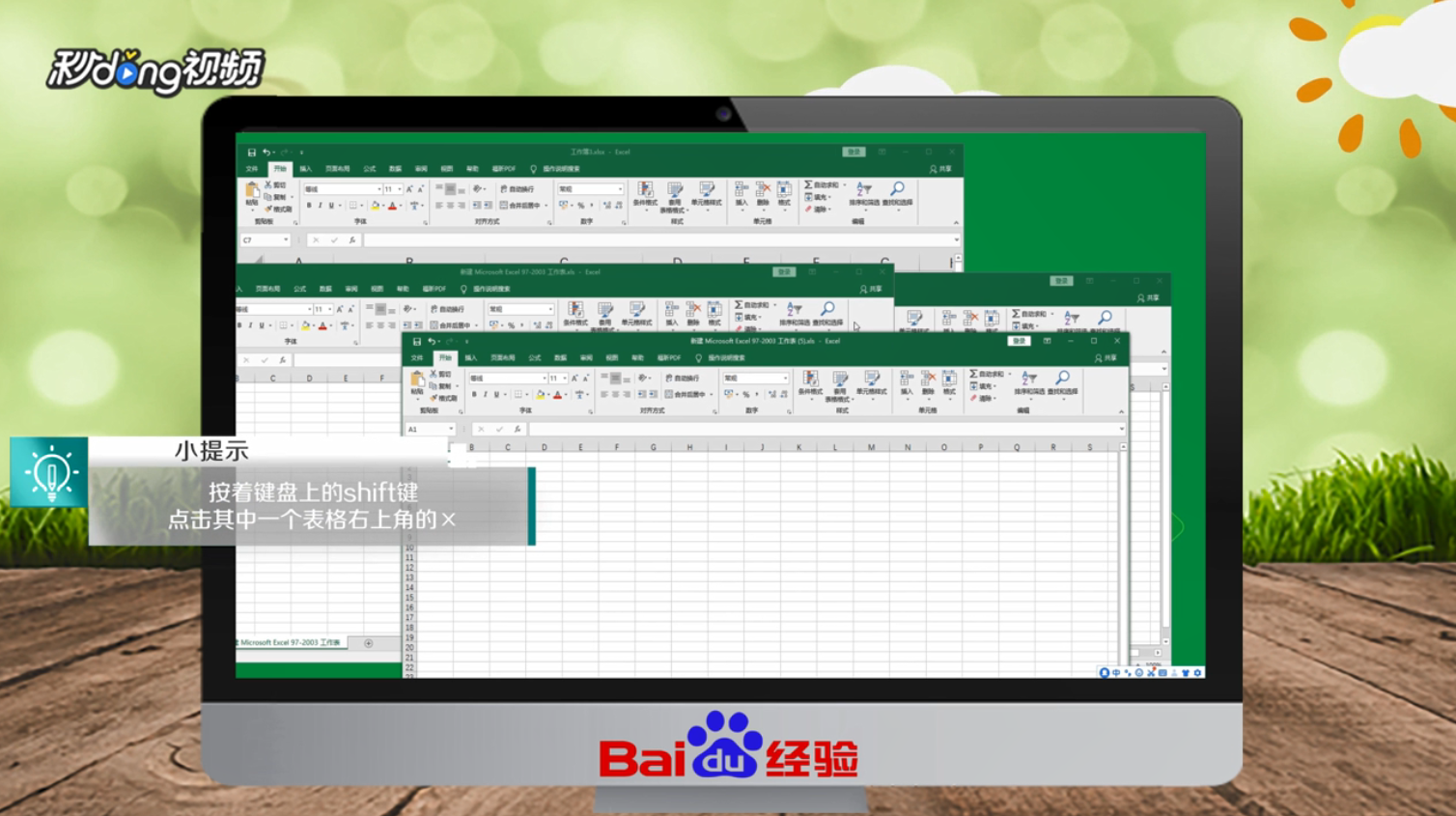This screenshot has height=816, width=1456.
Task: Toggle Bold in front Excel window
Action: (x=474, y=394)
